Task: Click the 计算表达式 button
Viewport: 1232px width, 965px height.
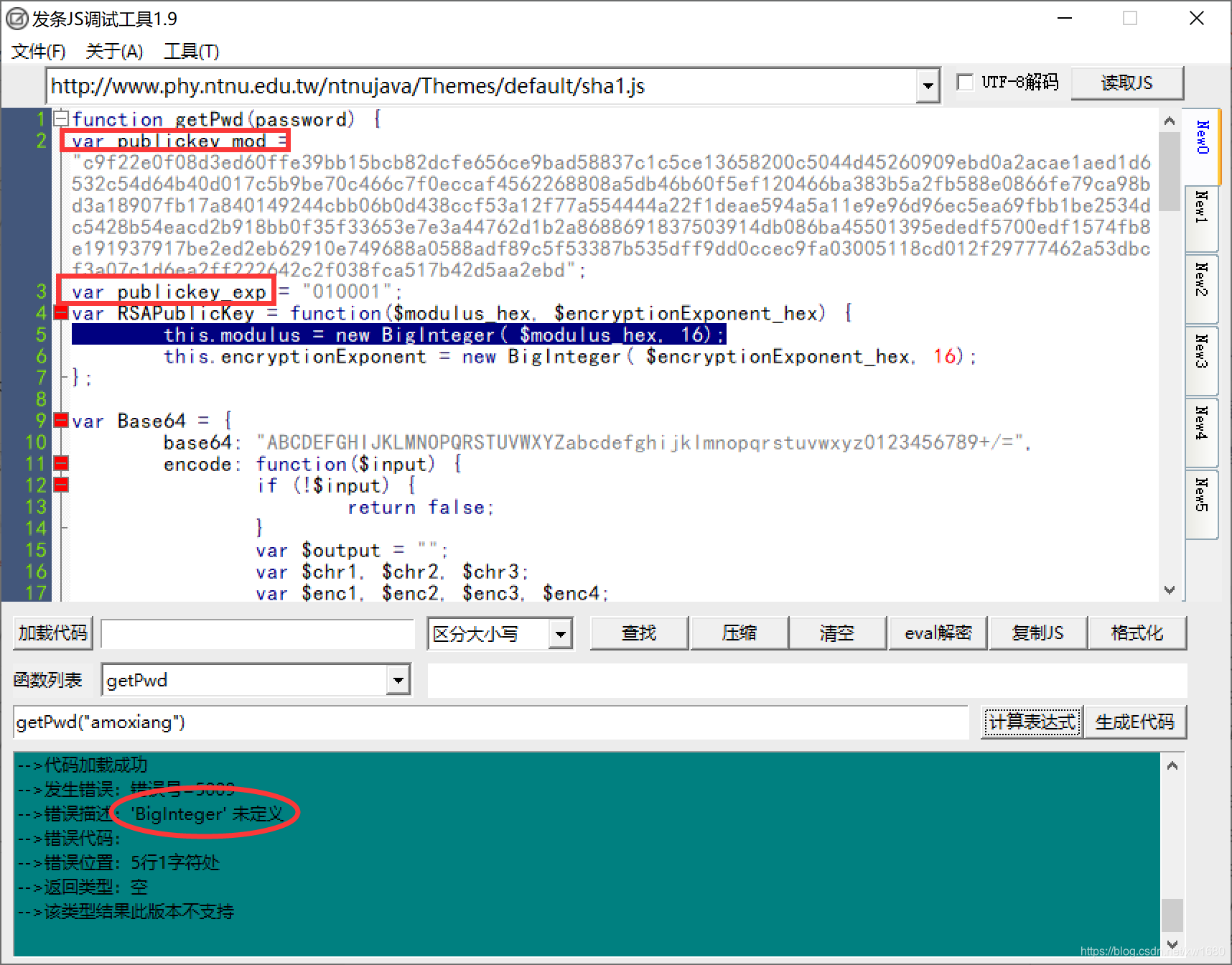Action: pyautogui.click(x=1032, y=722)
